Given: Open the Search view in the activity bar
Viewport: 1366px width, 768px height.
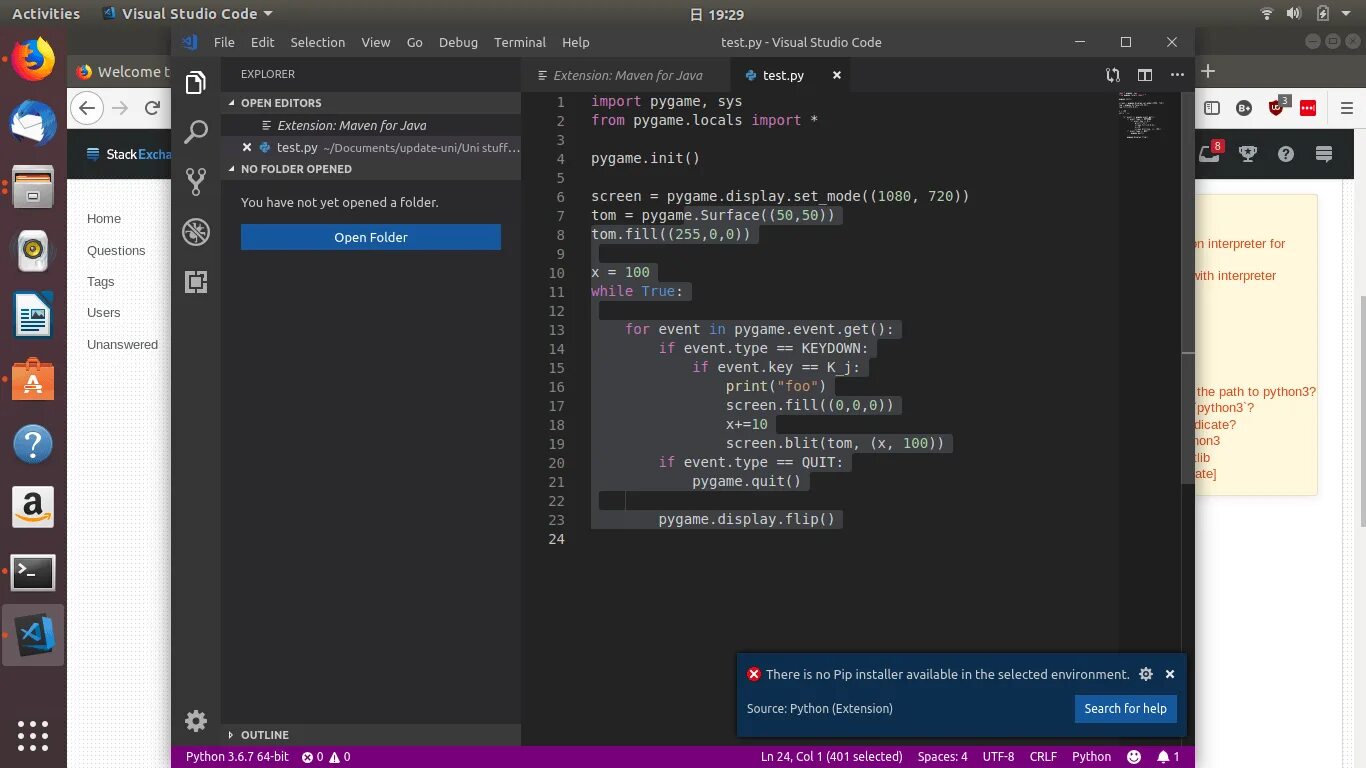Looking at the screenshot, I should point(196,131).
